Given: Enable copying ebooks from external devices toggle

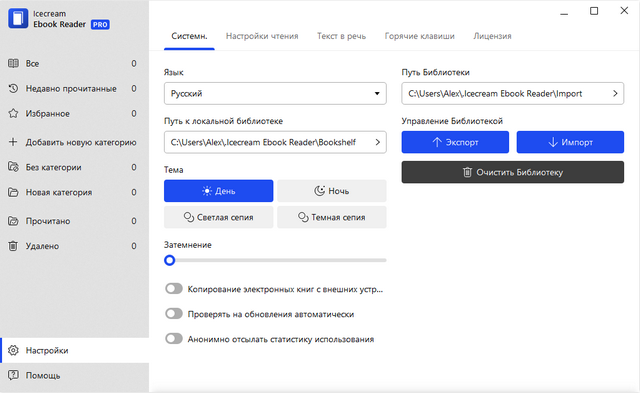Looking at the screenshot, I should pyautogui.click(x=174, y=289).
